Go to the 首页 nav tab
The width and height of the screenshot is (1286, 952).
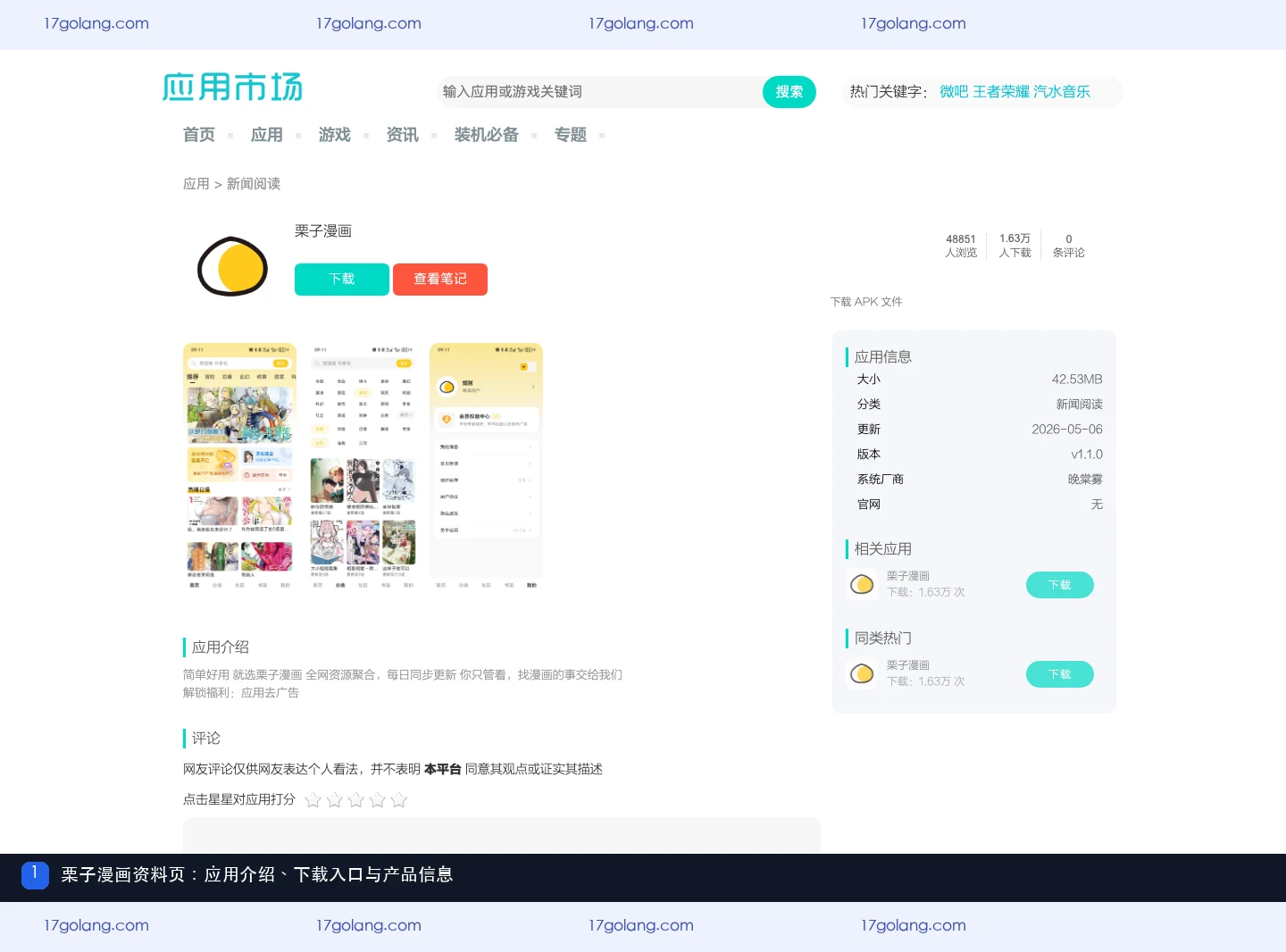[199, 135]
